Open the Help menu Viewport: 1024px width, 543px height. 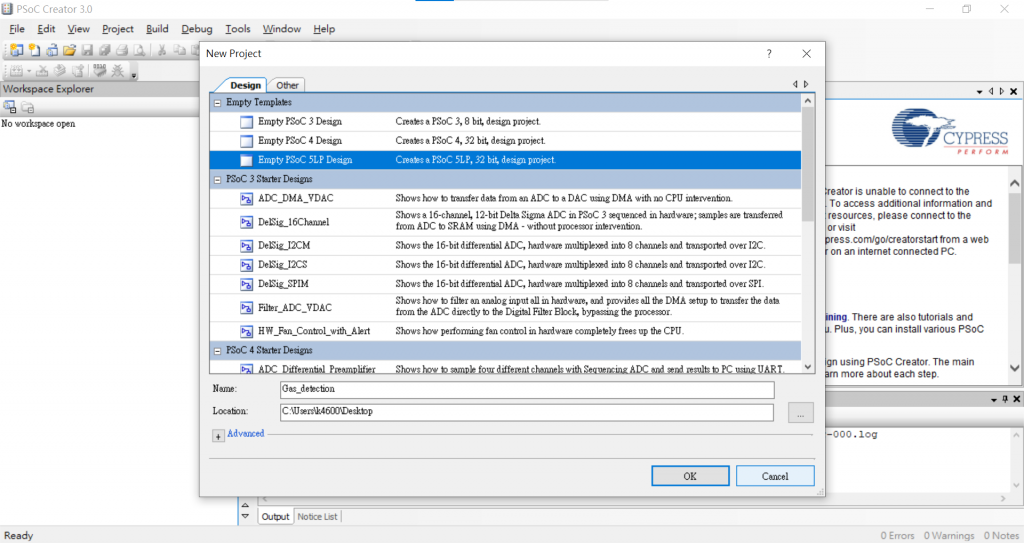point(324,29)
